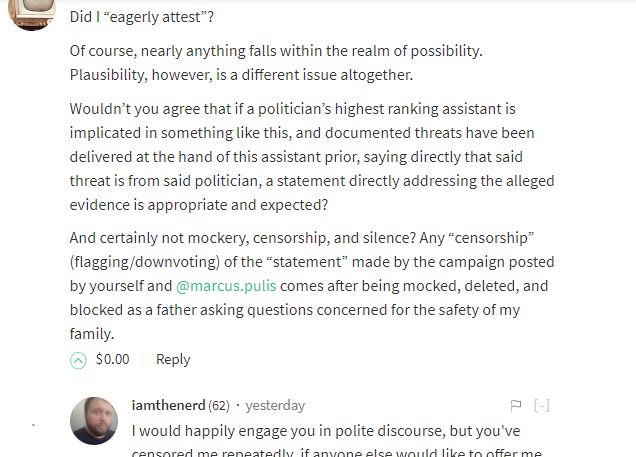Click the word 'family.' ending the comment

(x=92, y=334)
